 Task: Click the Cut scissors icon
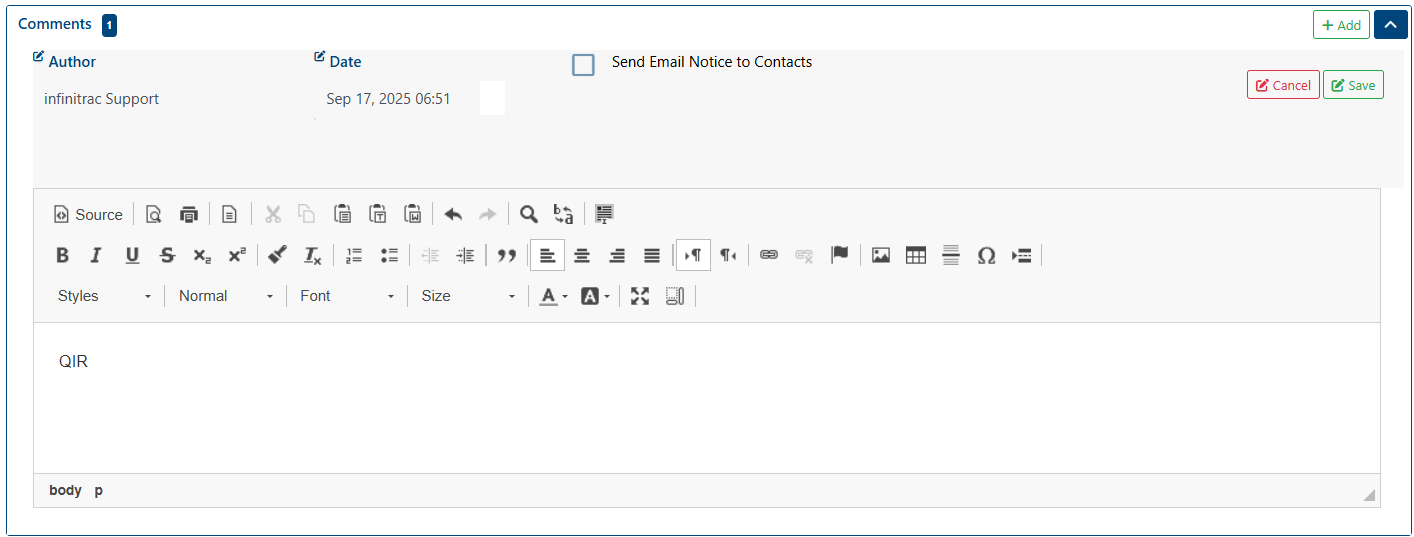[x=272, y=214]
